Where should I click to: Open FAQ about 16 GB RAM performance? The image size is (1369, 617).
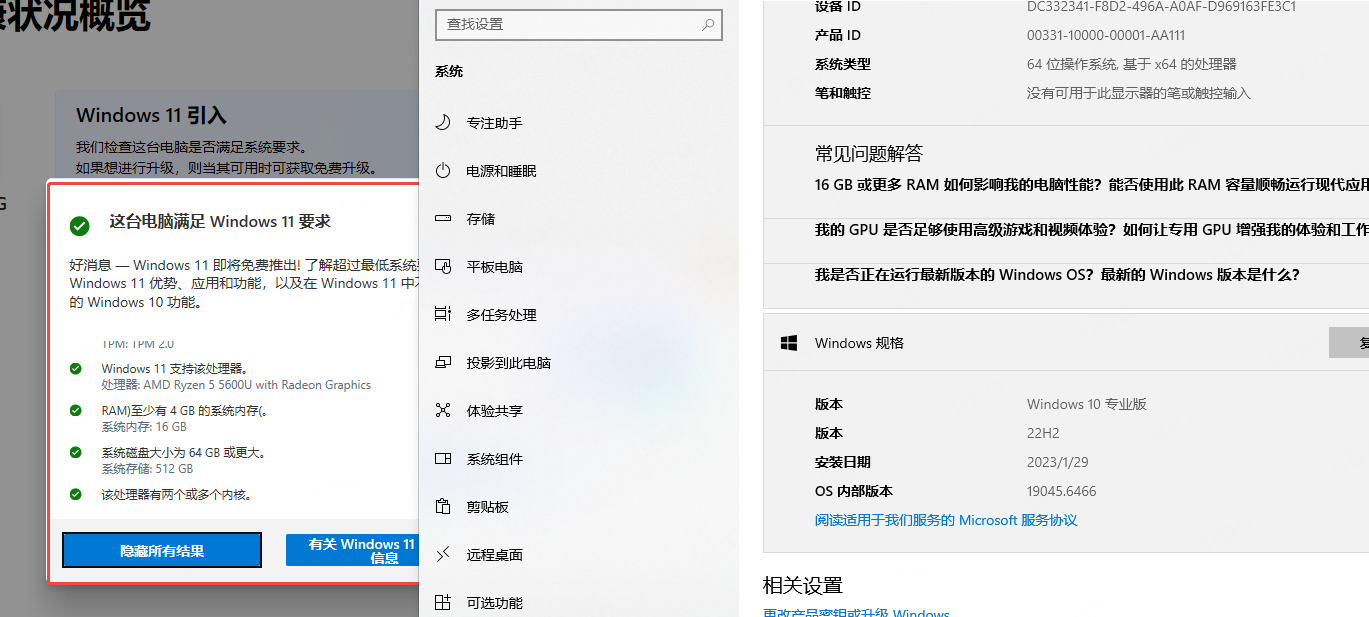click(x=1091, y=185)
